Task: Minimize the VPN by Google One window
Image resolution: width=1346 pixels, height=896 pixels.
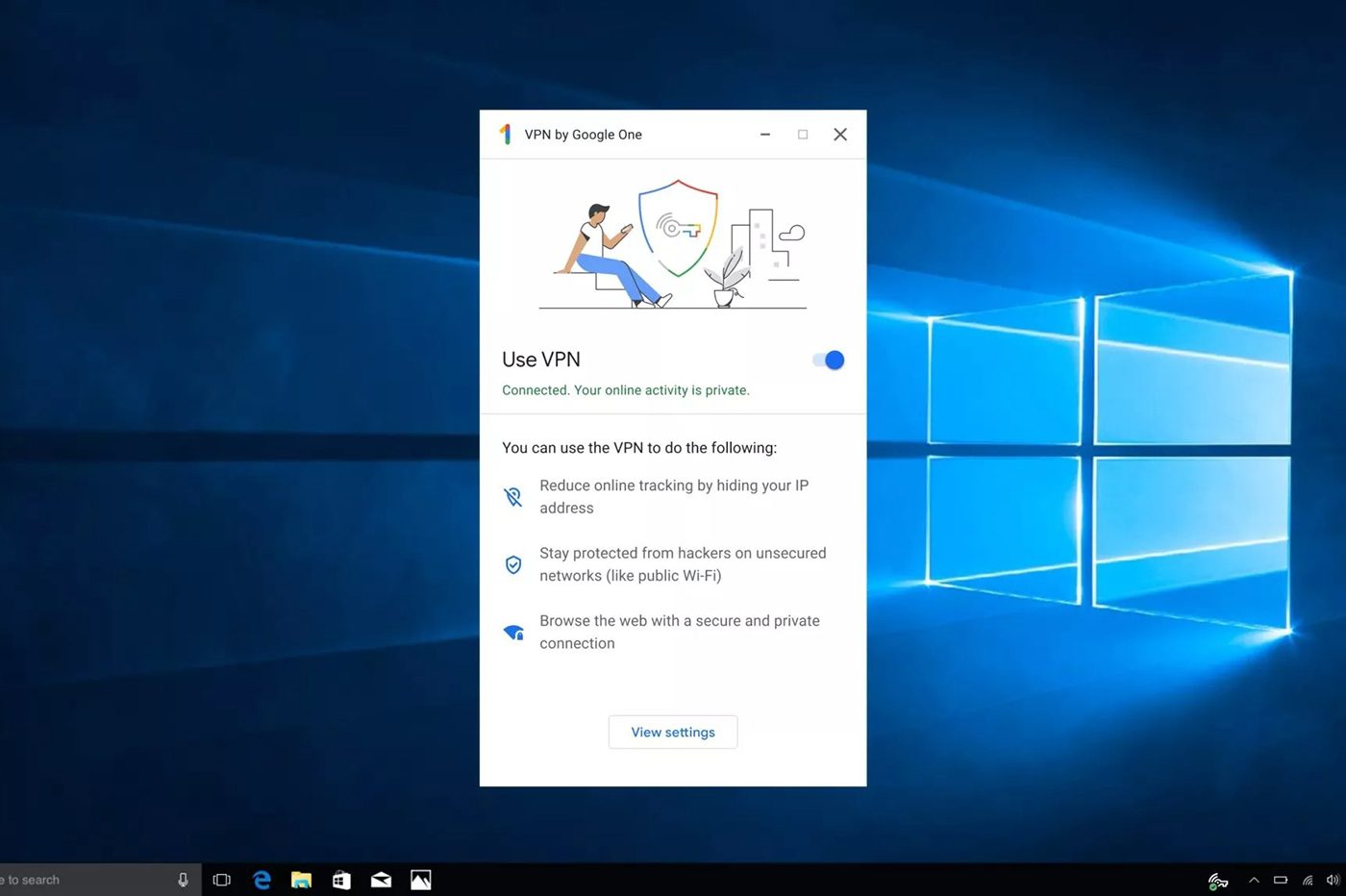Action: pyautogui.click(x=765, y=135)
